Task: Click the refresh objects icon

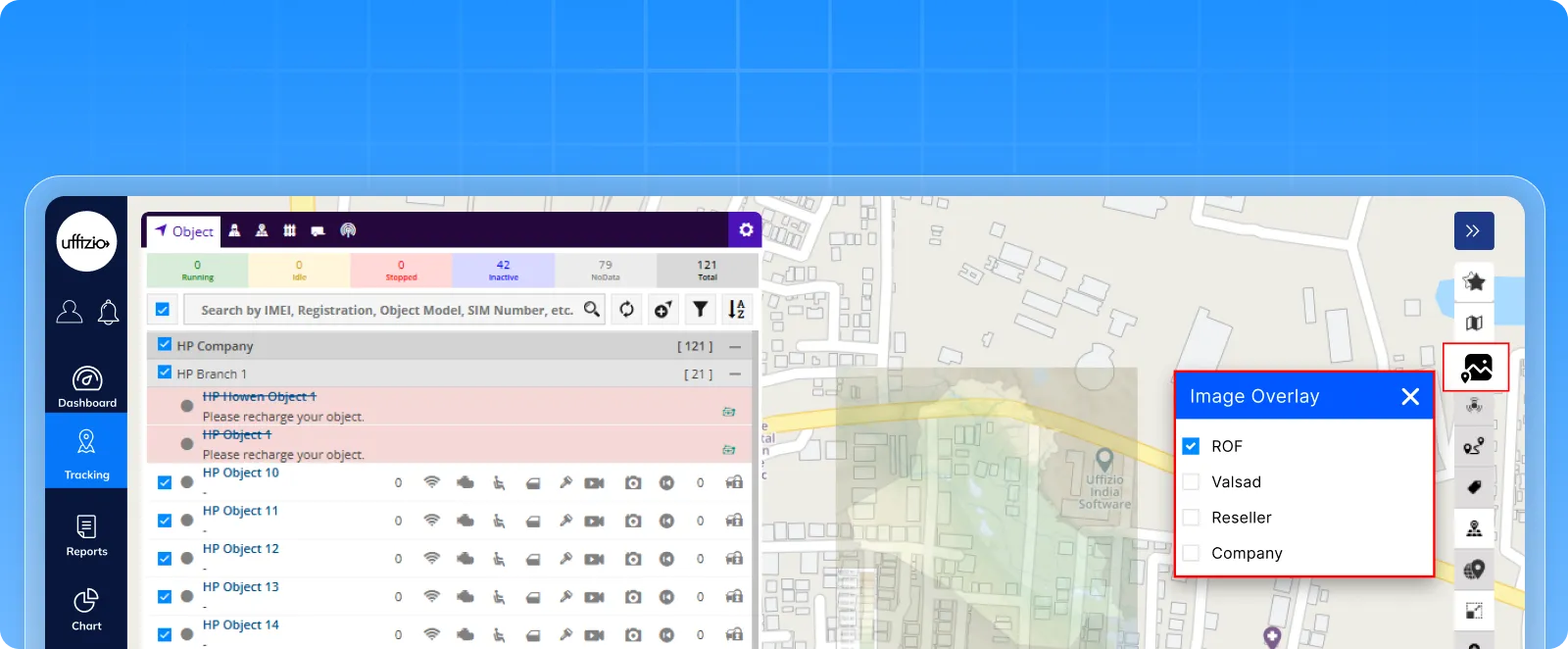Action: (626, 310)
